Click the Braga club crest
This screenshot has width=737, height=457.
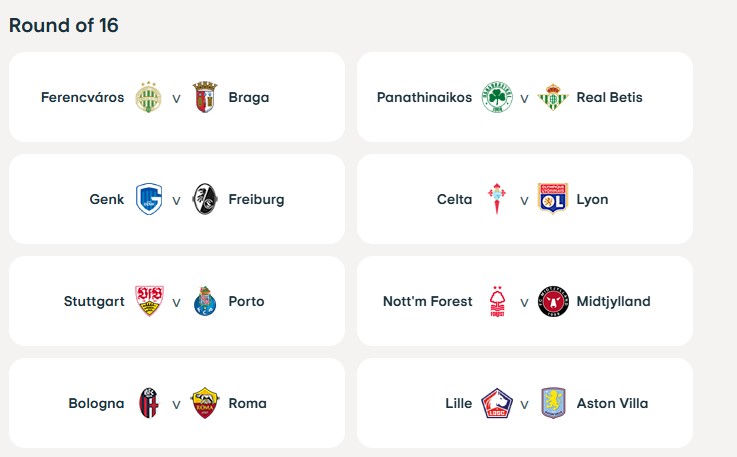coord(205,98)
